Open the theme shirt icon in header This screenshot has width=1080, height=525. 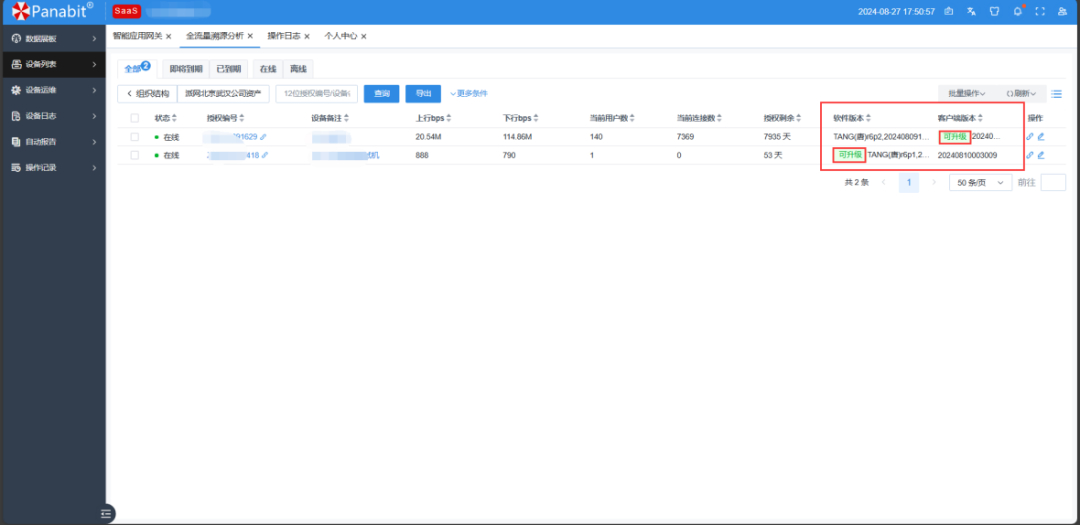click(994, 11)
